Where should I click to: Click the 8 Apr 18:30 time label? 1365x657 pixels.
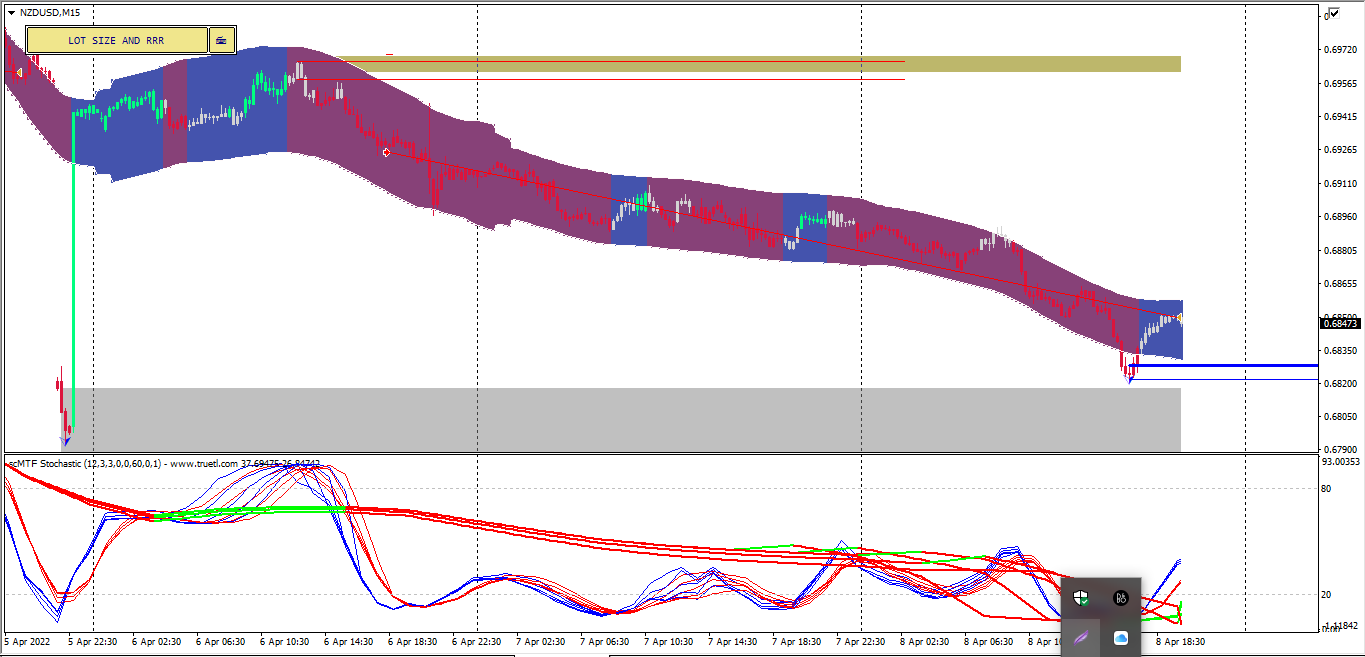[1181, 641]
